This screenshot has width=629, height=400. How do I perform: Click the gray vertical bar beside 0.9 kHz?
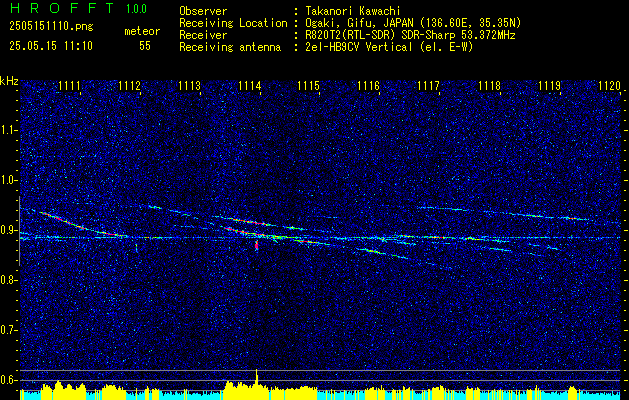tap(19, 231)
